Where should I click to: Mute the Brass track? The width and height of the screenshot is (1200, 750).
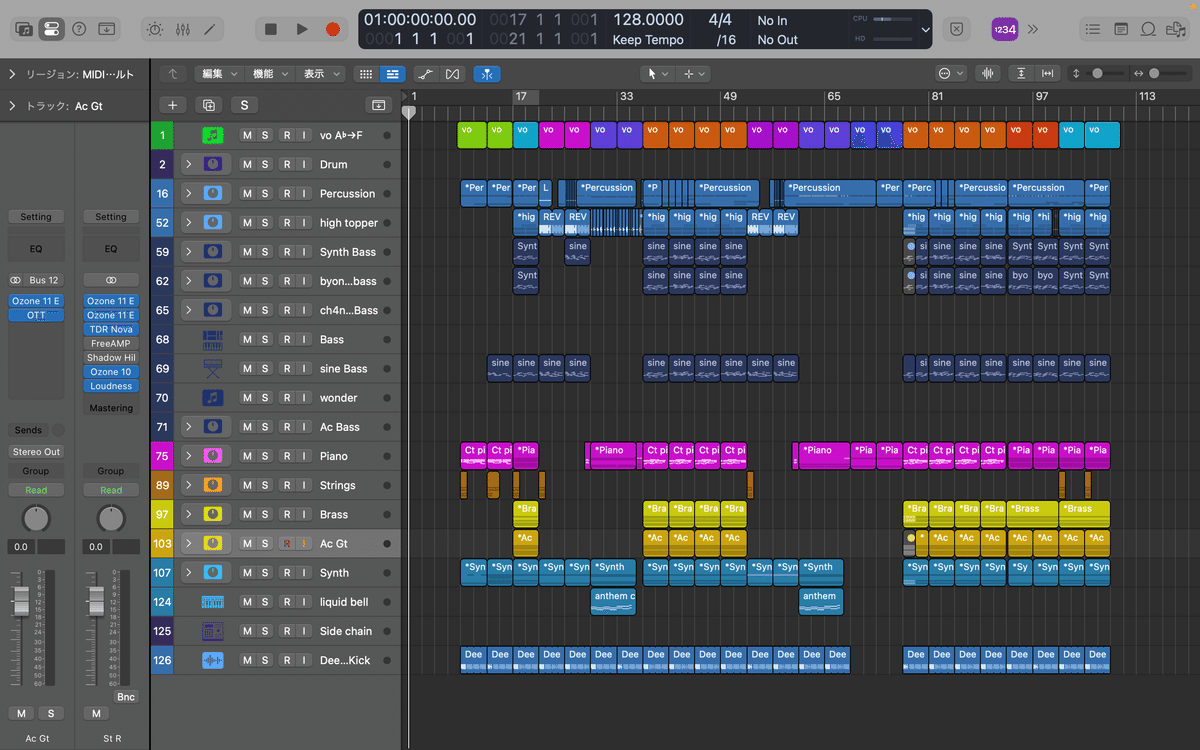click(246, 515)
